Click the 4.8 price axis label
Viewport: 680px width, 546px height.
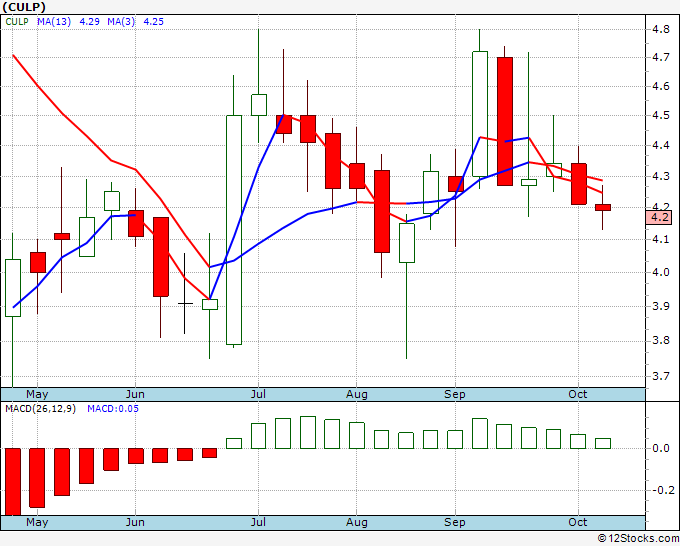(x=661, y=29)
